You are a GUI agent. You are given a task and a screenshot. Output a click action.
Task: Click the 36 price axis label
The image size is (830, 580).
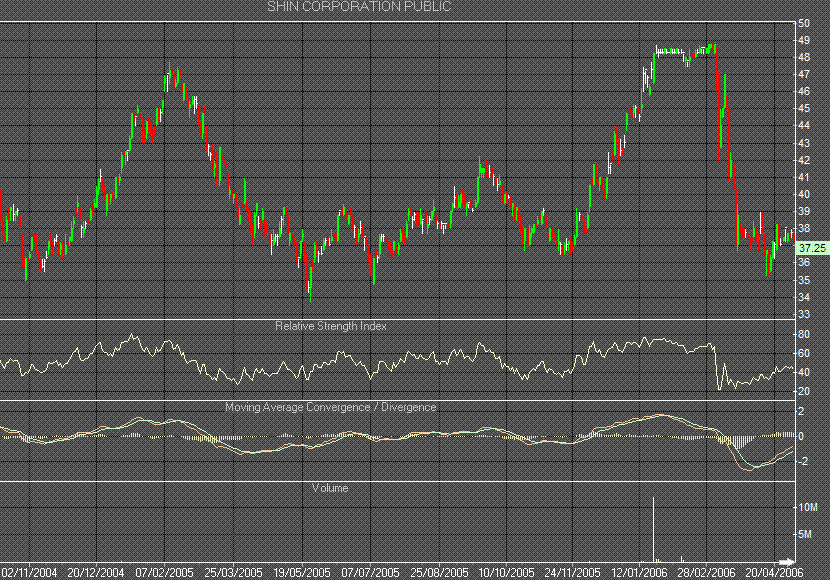[x=804, y=262]
